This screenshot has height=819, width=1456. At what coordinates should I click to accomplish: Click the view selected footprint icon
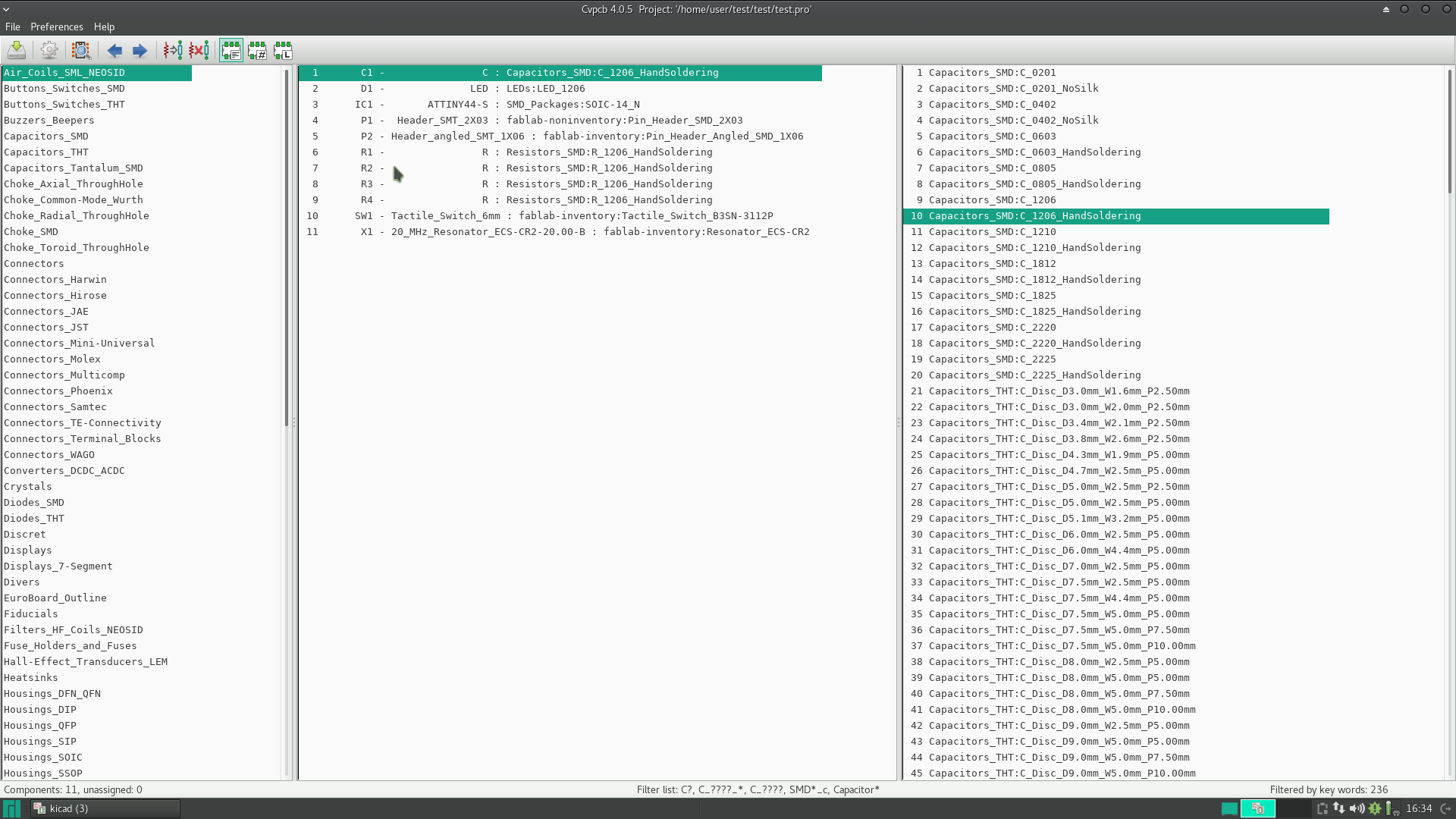[81, 51]
